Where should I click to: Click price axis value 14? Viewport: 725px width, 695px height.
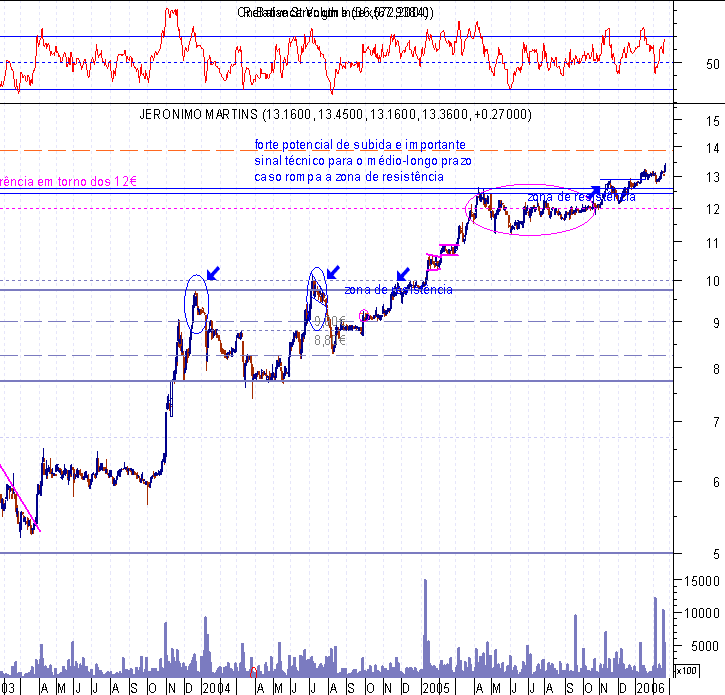pos(713,148)
